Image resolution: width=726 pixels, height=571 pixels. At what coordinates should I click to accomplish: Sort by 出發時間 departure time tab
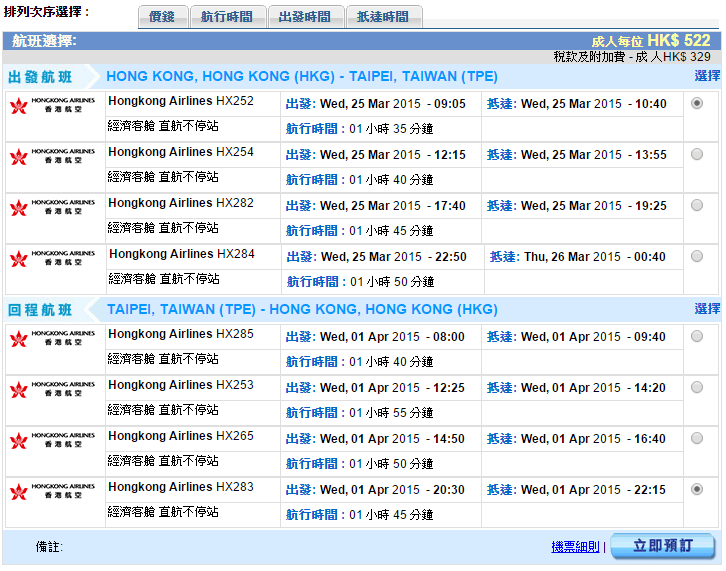[x=305, y=17]
